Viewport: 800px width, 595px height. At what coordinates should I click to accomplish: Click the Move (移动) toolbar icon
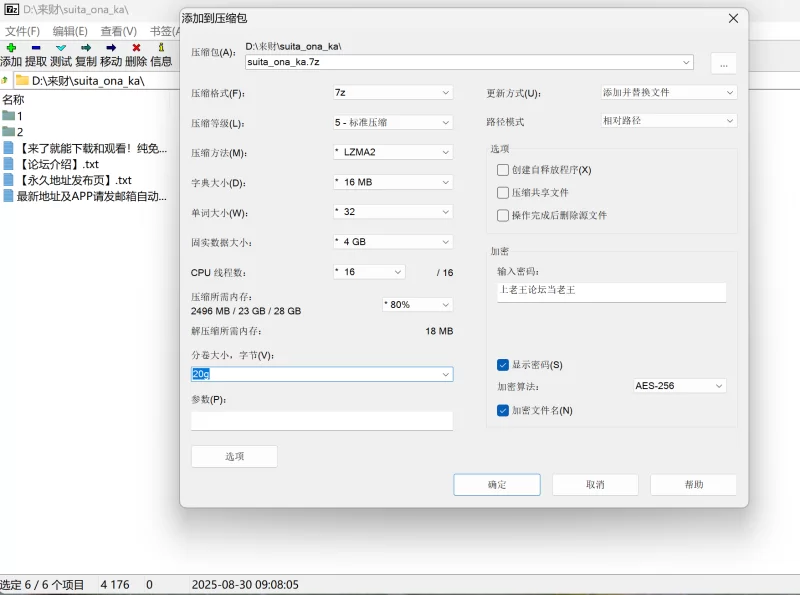click(111, 47)
